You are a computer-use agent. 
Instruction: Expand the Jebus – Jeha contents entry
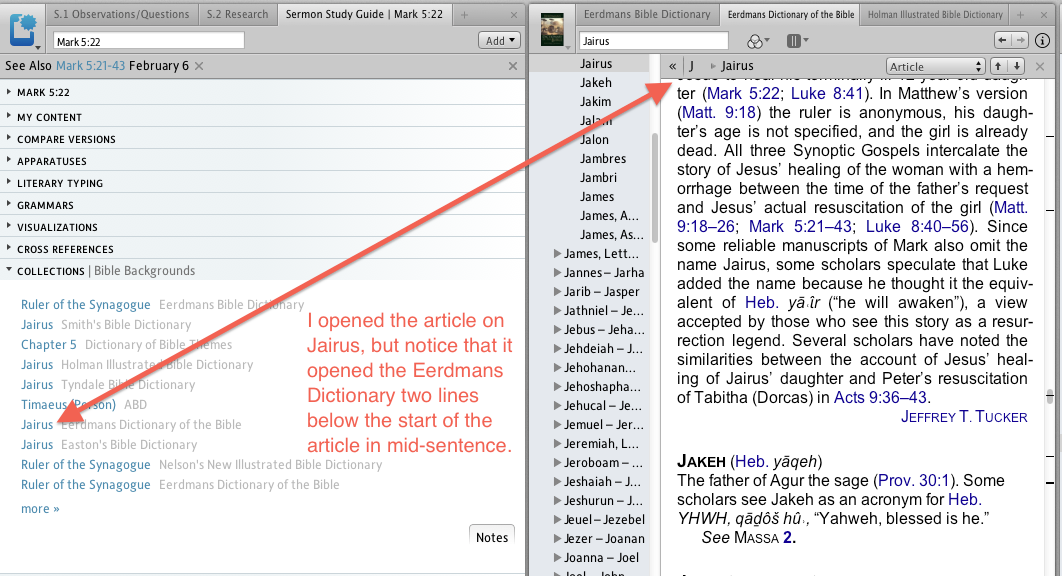557,329
